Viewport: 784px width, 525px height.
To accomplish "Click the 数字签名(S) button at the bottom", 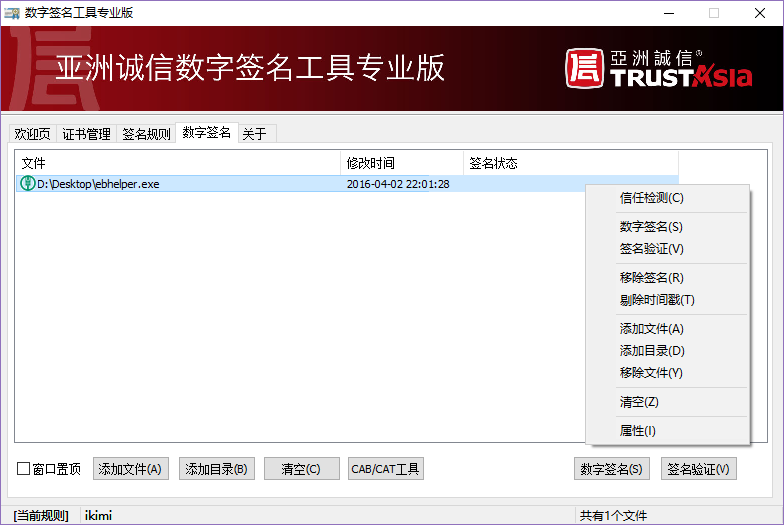I will coord(612,468).
